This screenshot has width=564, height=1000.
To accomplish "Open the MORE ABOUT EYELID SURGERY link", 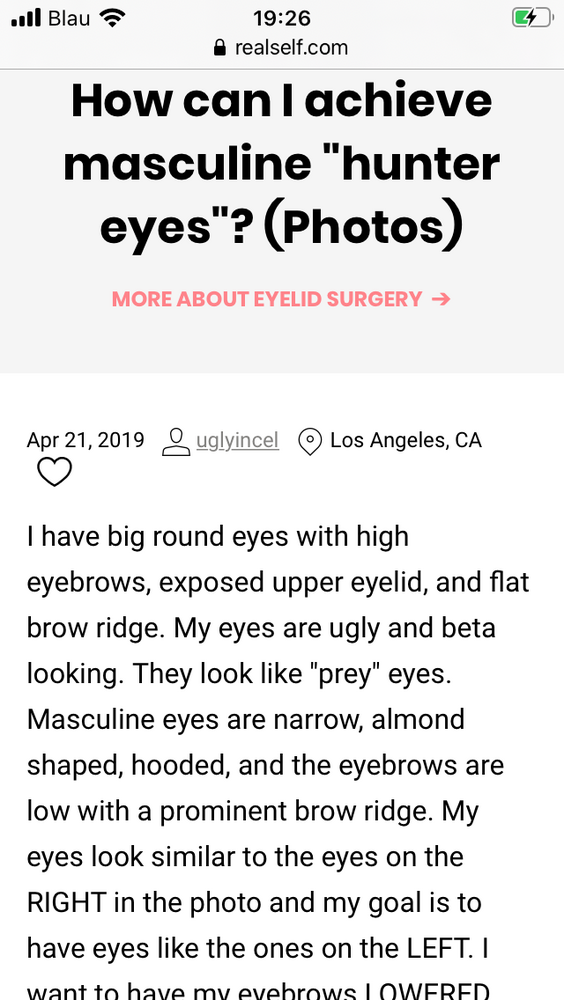I will click(x=281, y=298).
